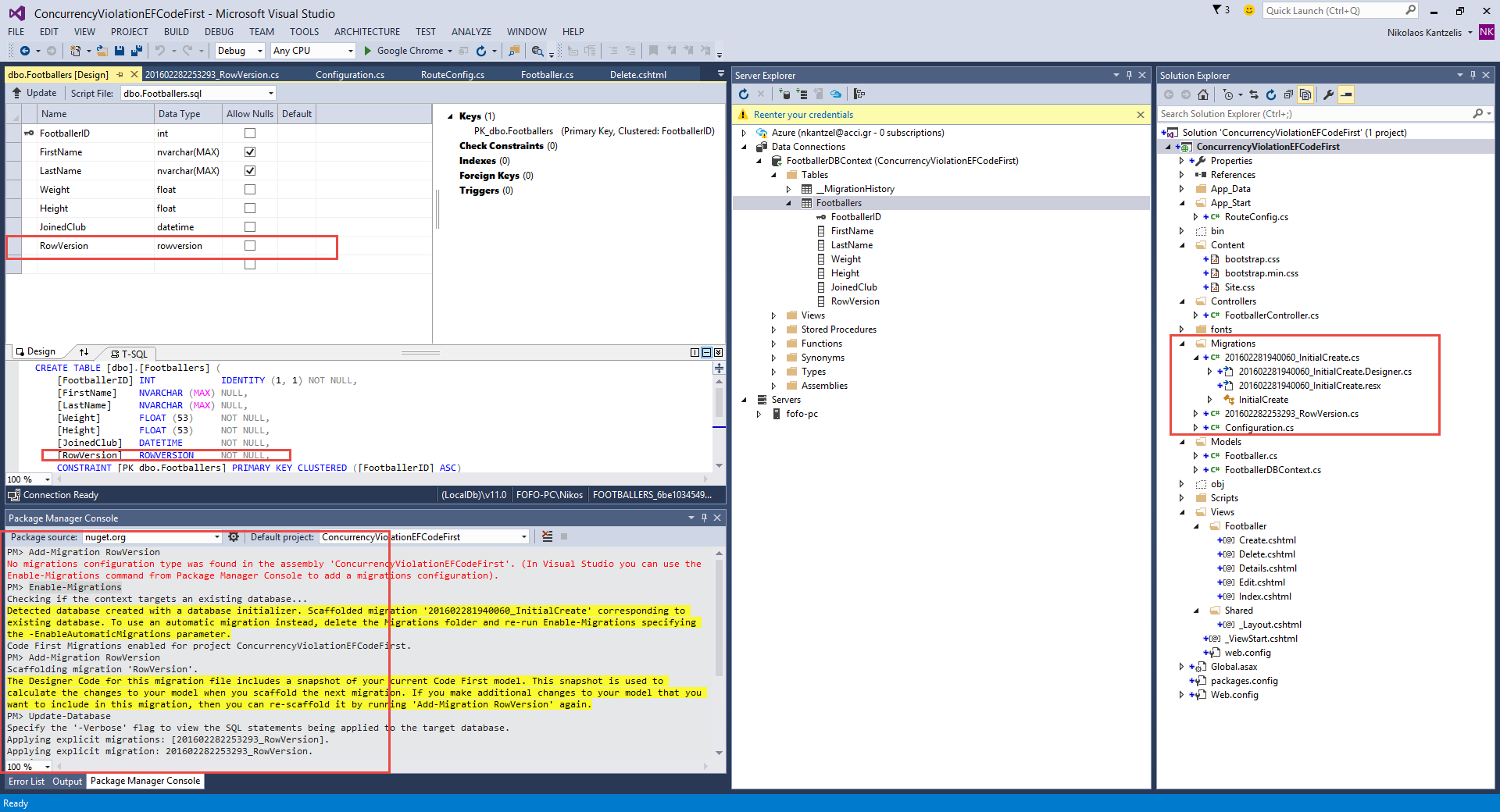Click the Undo arrow icon
This screenshot has width=1500, height=812.
click(x=159, y=51)
